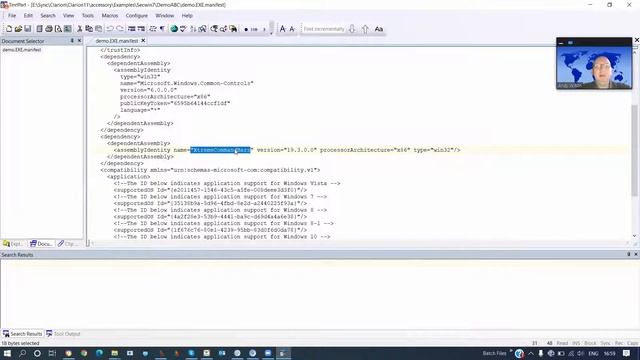
Task: Click the Open file folder icon
Action: pyautogui.click(x=18, y=29)
